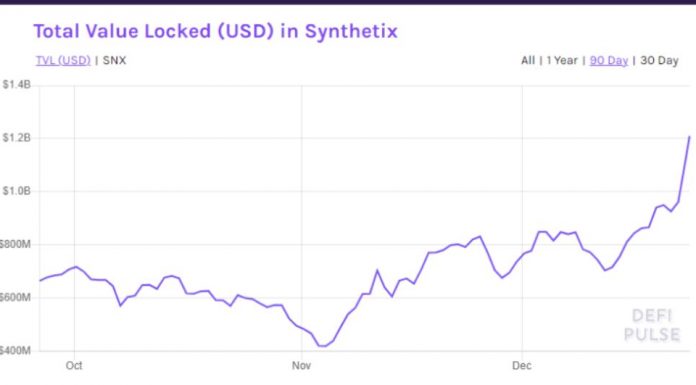Image resolution: width=696 pixels, height=385 pixels.
Task: Select the TVL (USD) metric link
Action: pyautogui.click(x=63, y=60)
